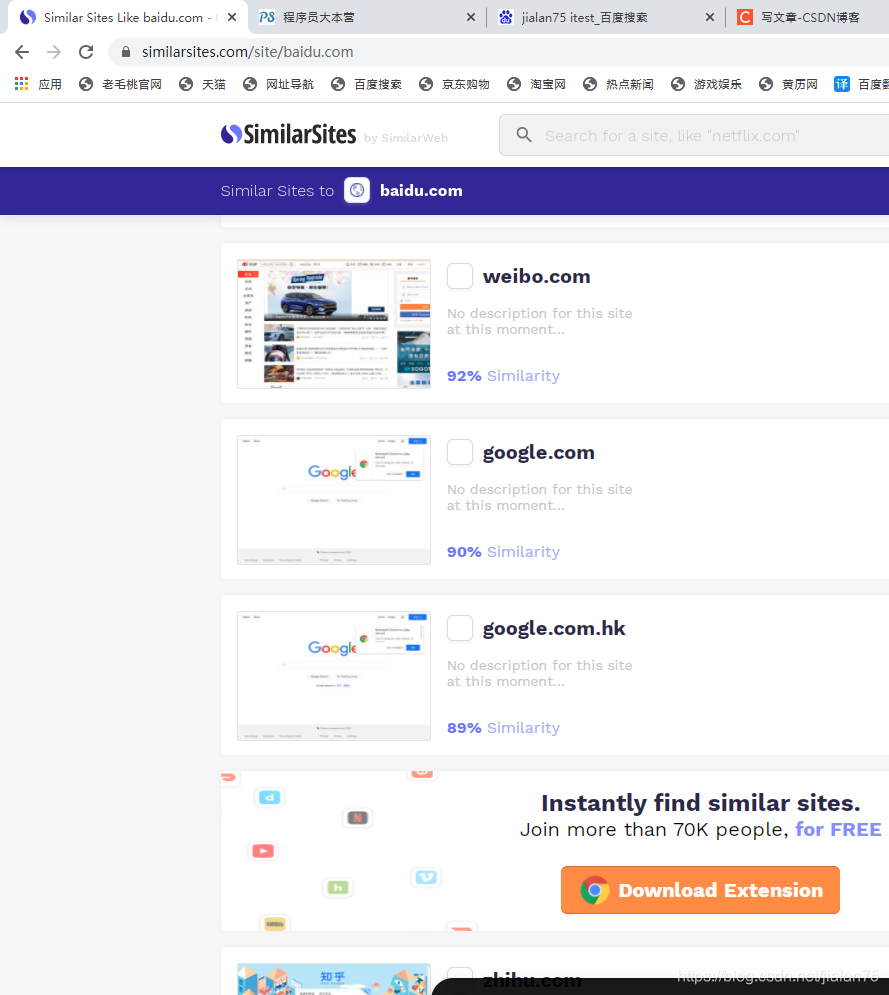
Task: Open the 京东购物 bookmark
Action: point(454,84)
